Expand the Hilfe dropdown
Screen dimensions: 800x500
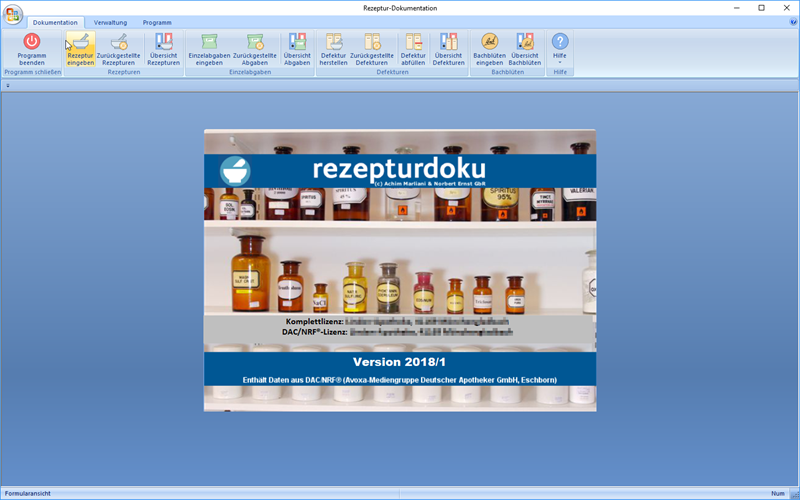click(560, 50)
